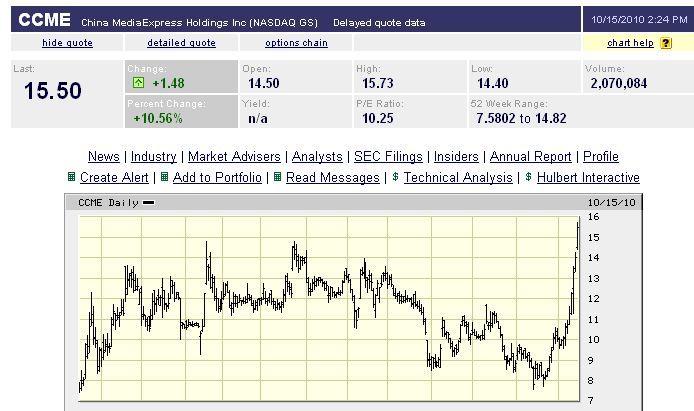Click the company name China MediaExpress Holdings Inc
The image size is (694, 411).
tap(163, 23)
